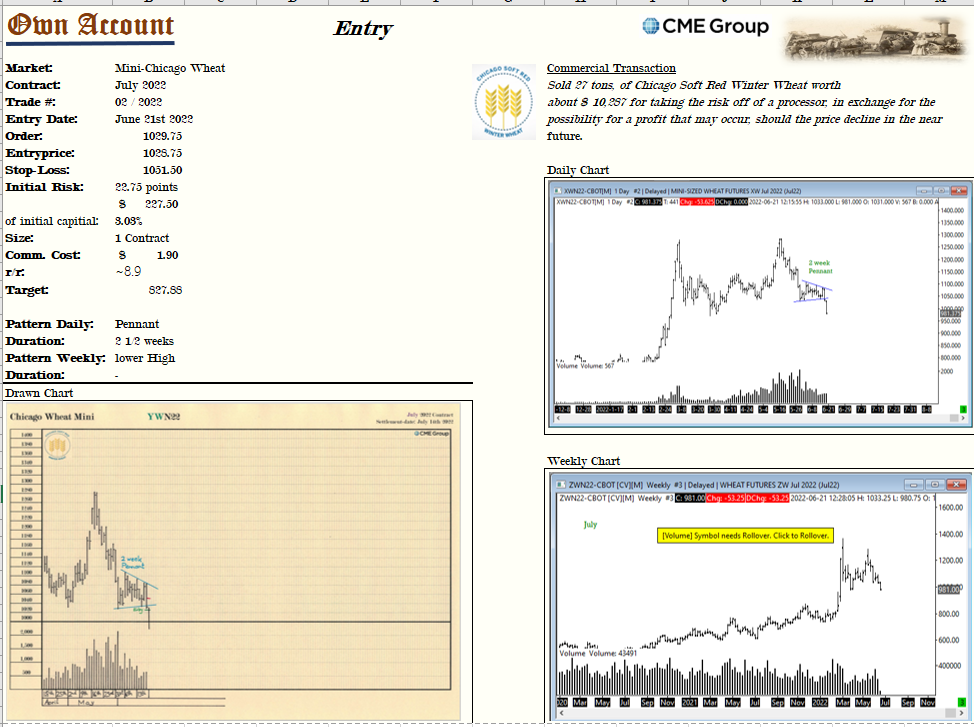The height and width of the screenshot is (727, 974).
Task: Click the Sold 27 tons description line
Action: (x=694, y=85)
